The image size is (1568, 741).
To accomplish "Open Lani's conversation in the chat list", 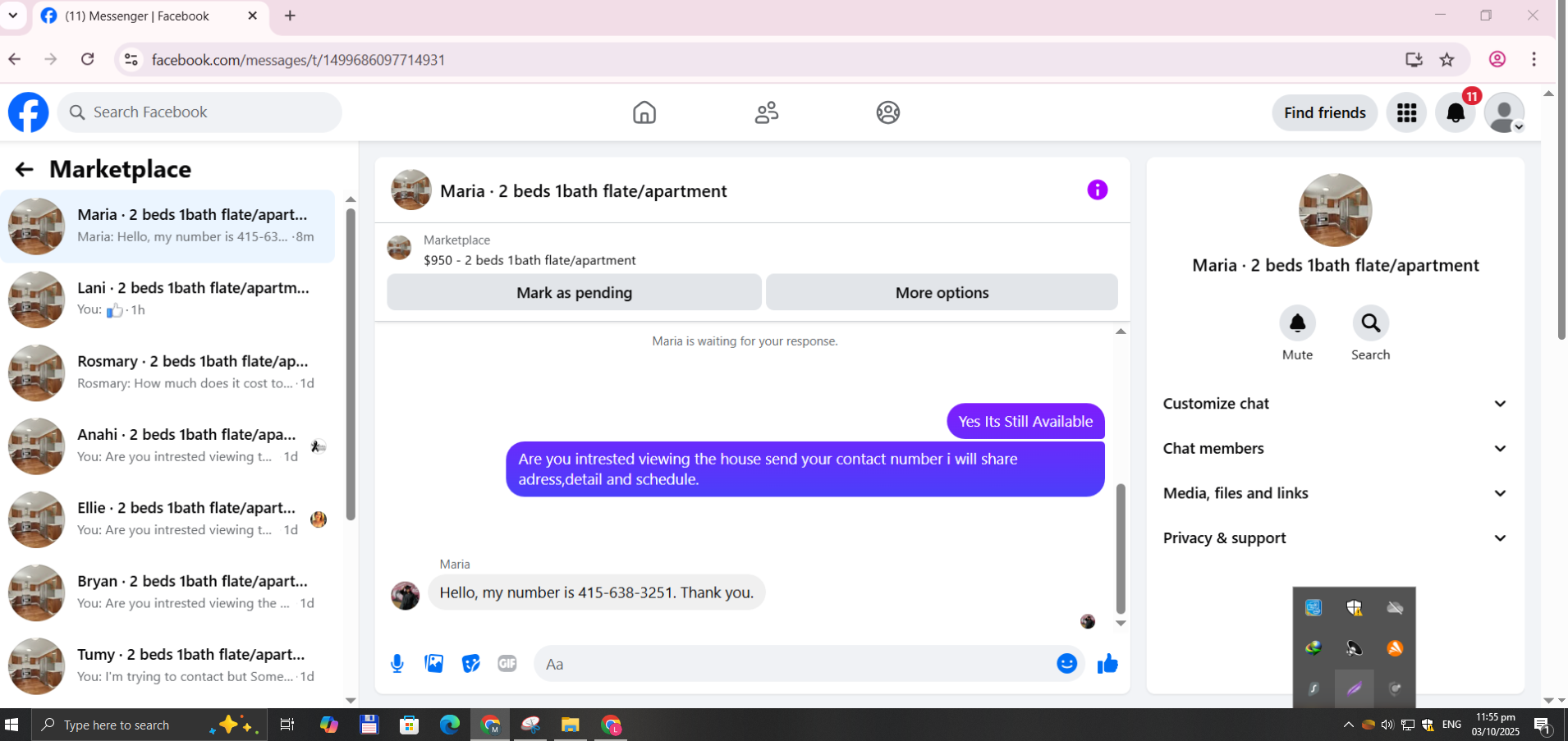I will click(x=167, y=300).
